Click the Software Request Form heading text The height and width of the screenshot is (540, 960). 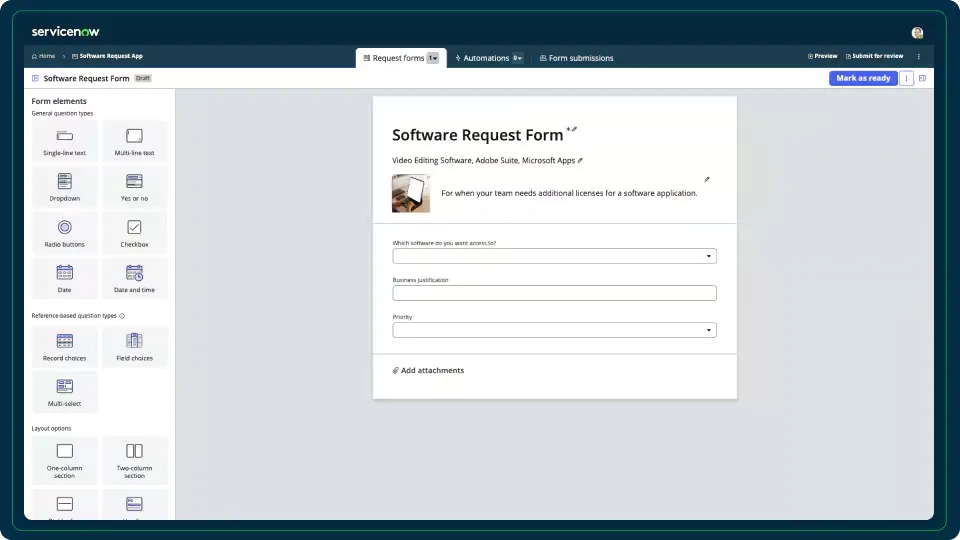click(x=478, y=135)
